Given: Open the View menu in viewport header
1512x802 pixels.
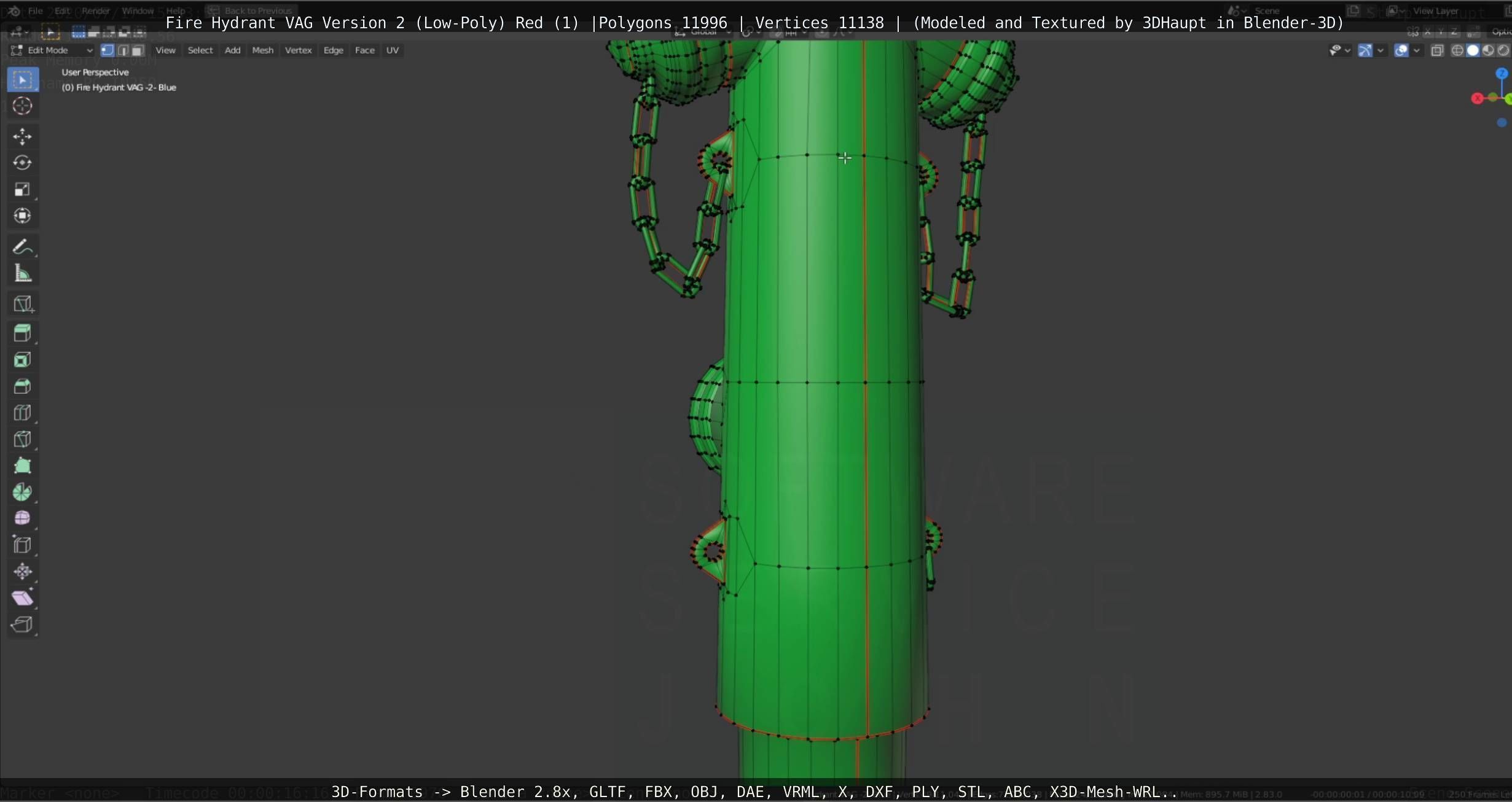Looking at the screenshot, I should point(165,50).
